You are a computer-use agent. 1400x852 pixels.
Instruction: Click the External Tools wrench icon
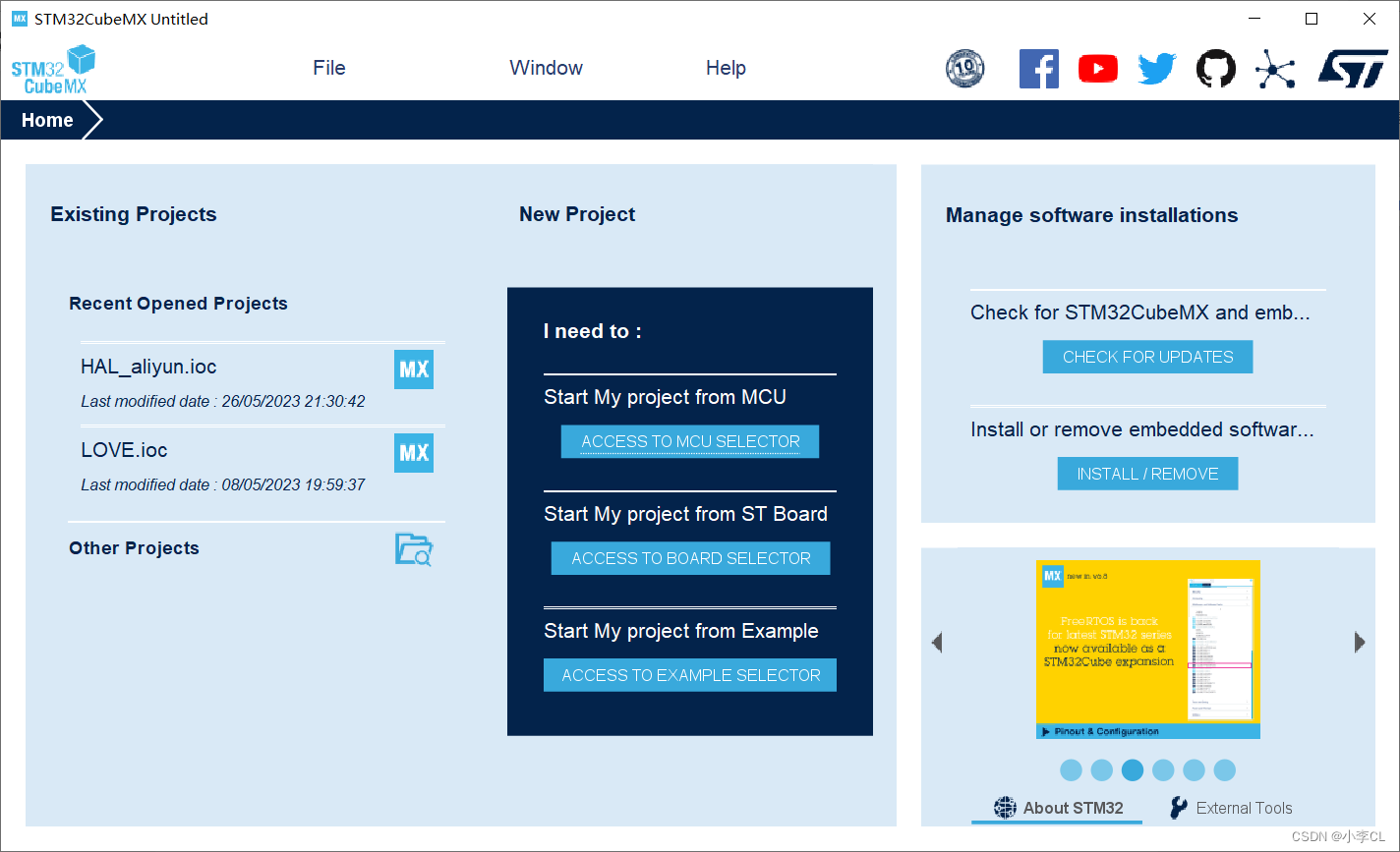pyautogui.click(x=1178, y=808)
